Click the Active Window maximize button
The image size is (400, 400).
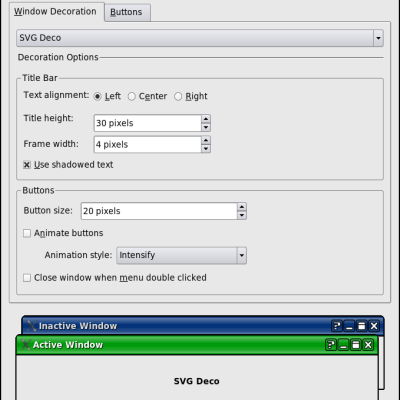tap(355, 345)
